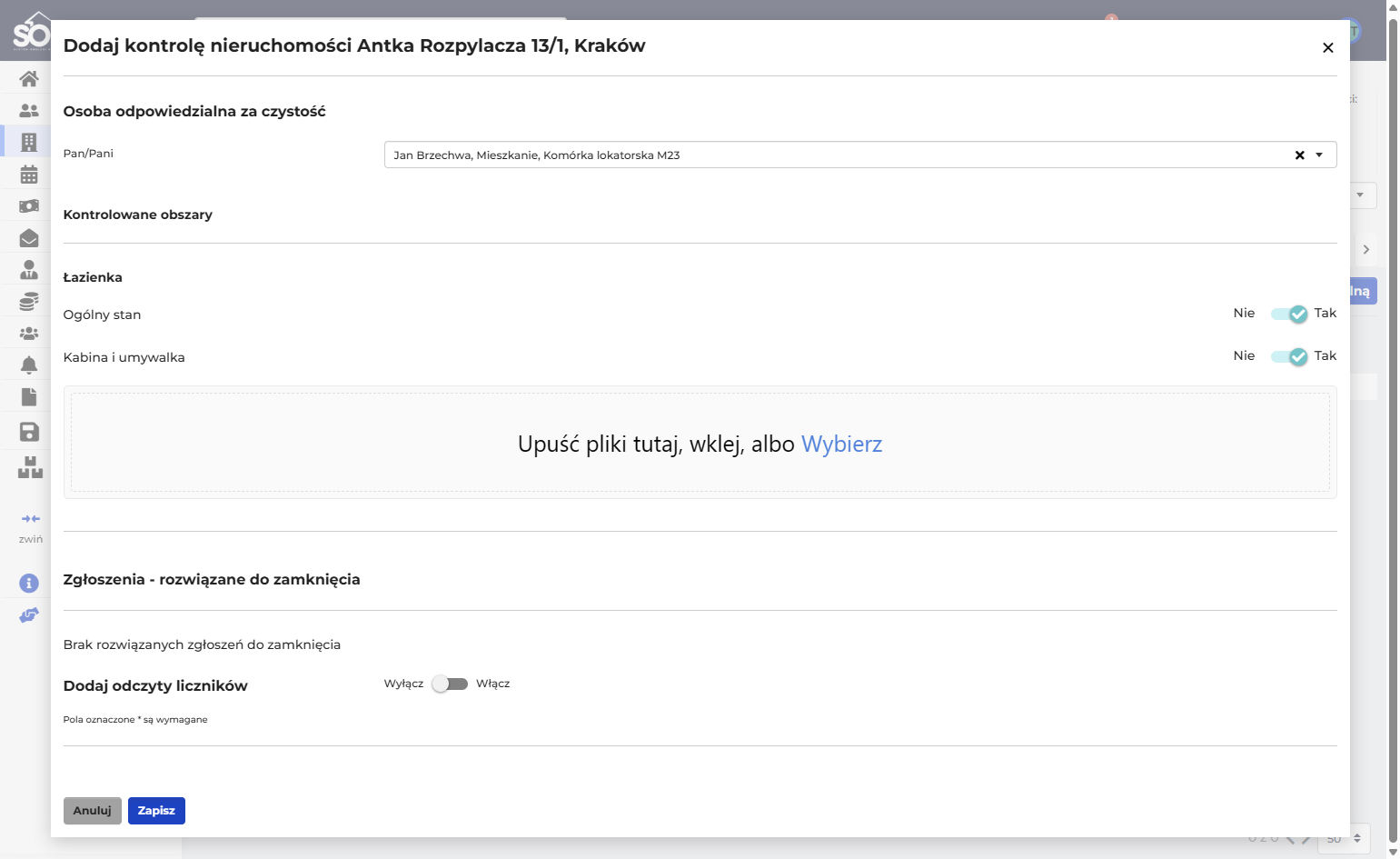This screenshot has width=1400, height=859.
Task: Open the banknote payments icon in sidebar
Action: point(29,206)
